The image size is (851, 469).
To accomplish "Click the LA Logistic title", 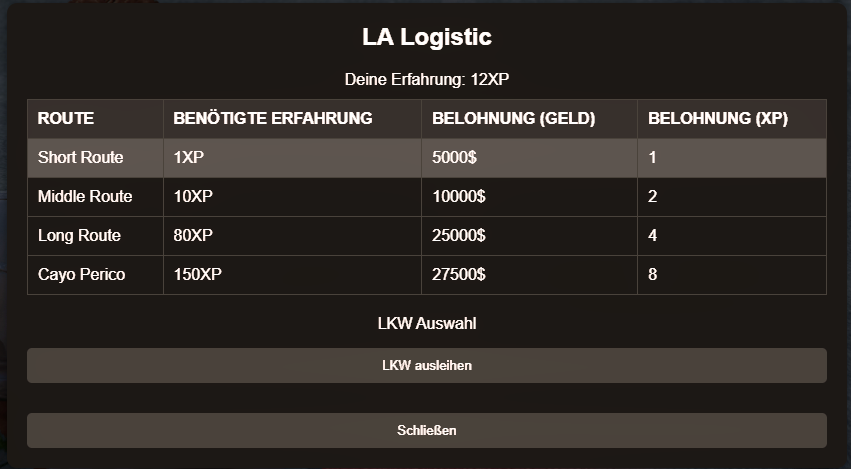I will (427, 38).
